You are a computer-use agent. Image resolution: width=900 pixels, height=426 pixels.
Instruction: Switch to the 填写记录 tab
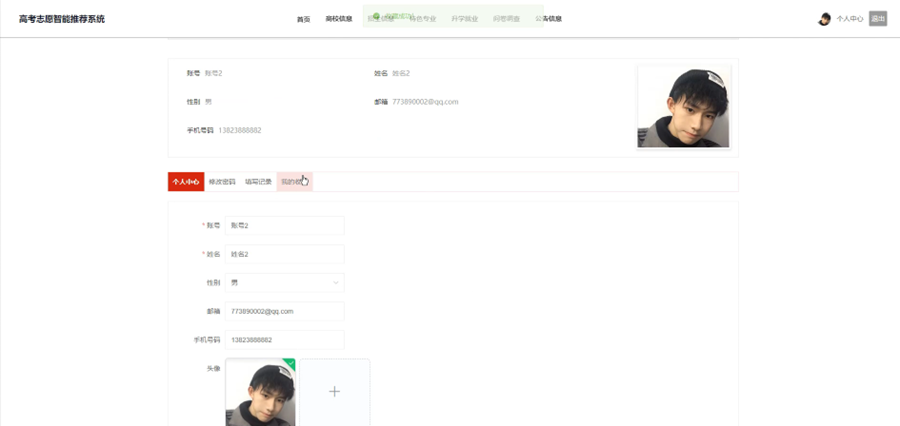258,181
